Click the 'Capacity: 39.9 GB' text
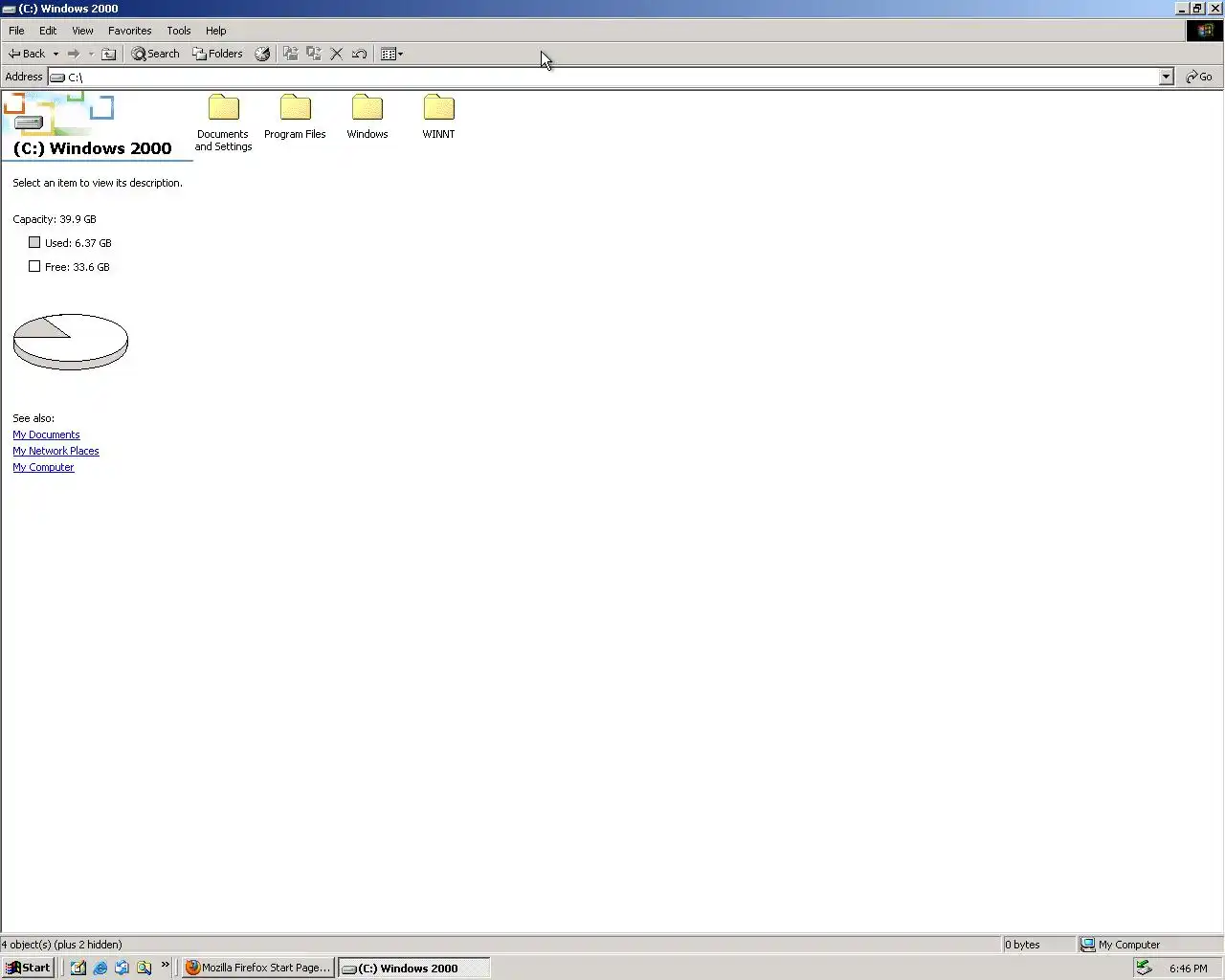This screenshot has height=980, width=1225. 55,219
